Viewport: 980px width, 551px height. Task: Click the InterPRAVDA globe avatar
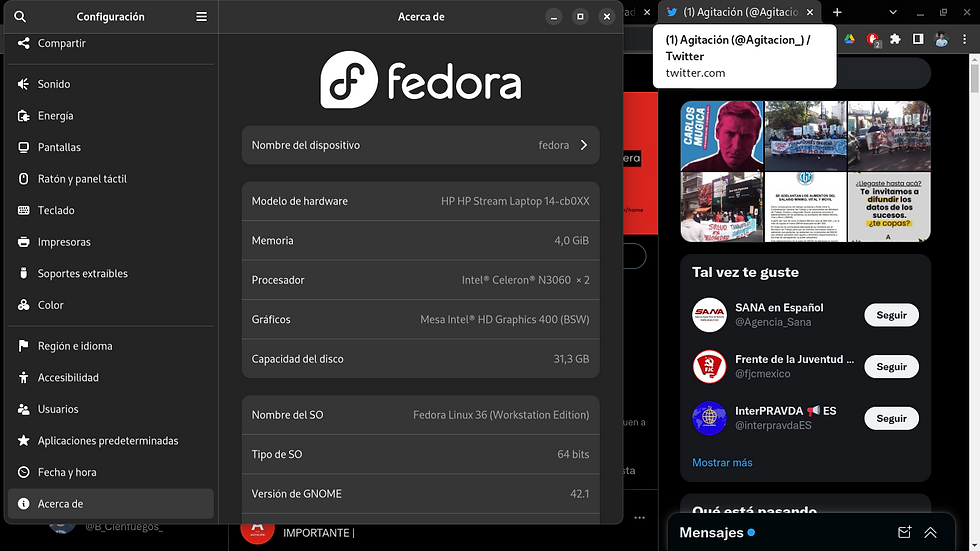(709, 418)
